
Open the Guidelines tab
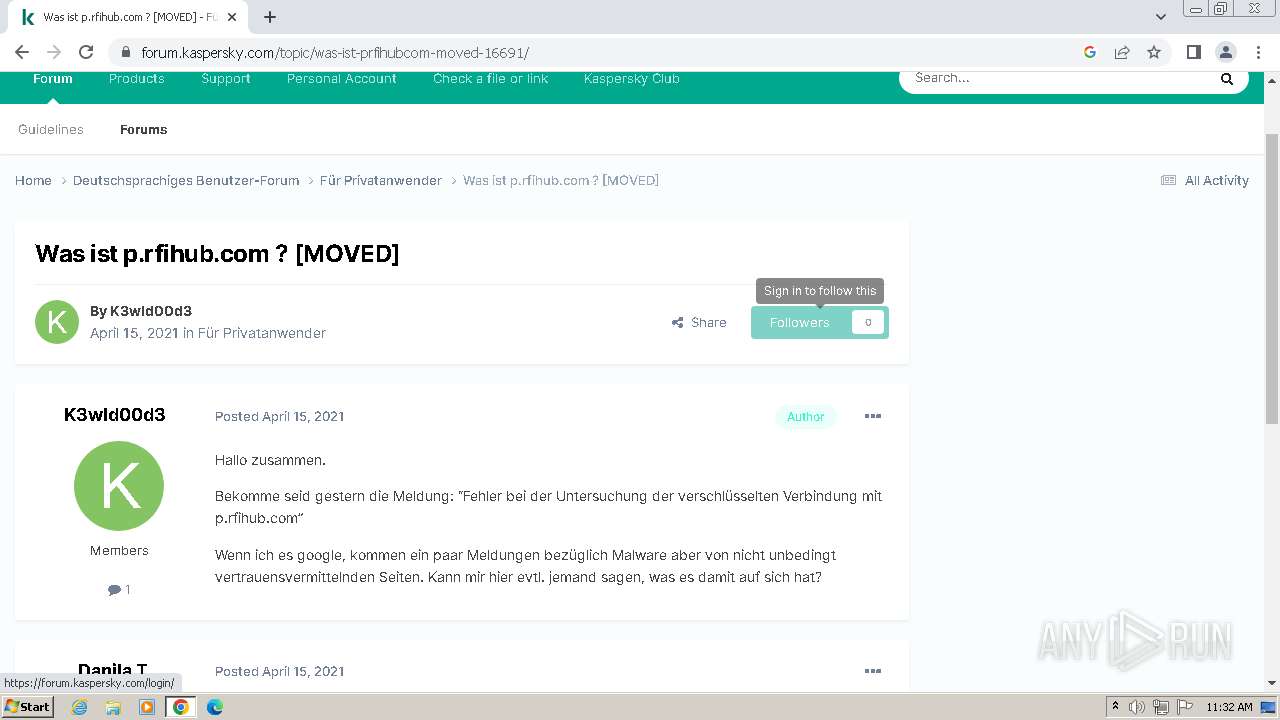click(51, 130)
